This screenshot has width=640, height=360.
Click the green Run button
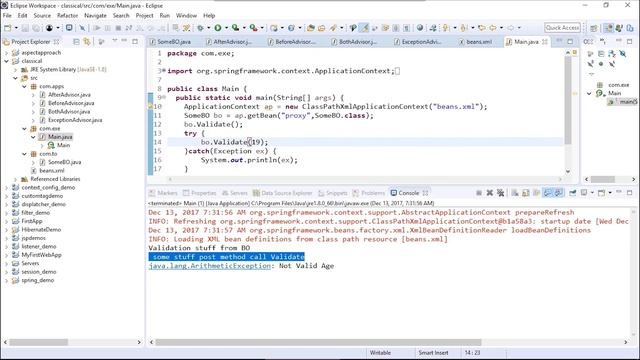(218, 28)
